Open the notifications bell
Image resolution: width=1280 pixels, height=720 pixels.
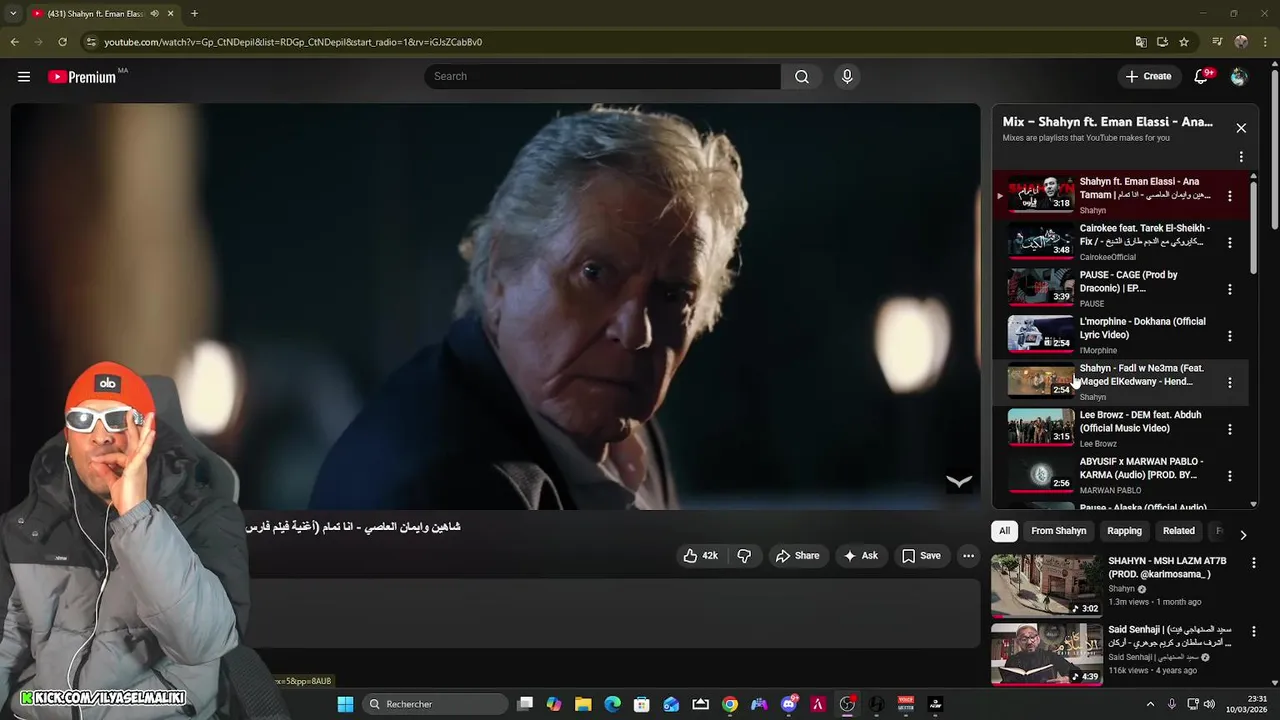(x=1202, y=77)
